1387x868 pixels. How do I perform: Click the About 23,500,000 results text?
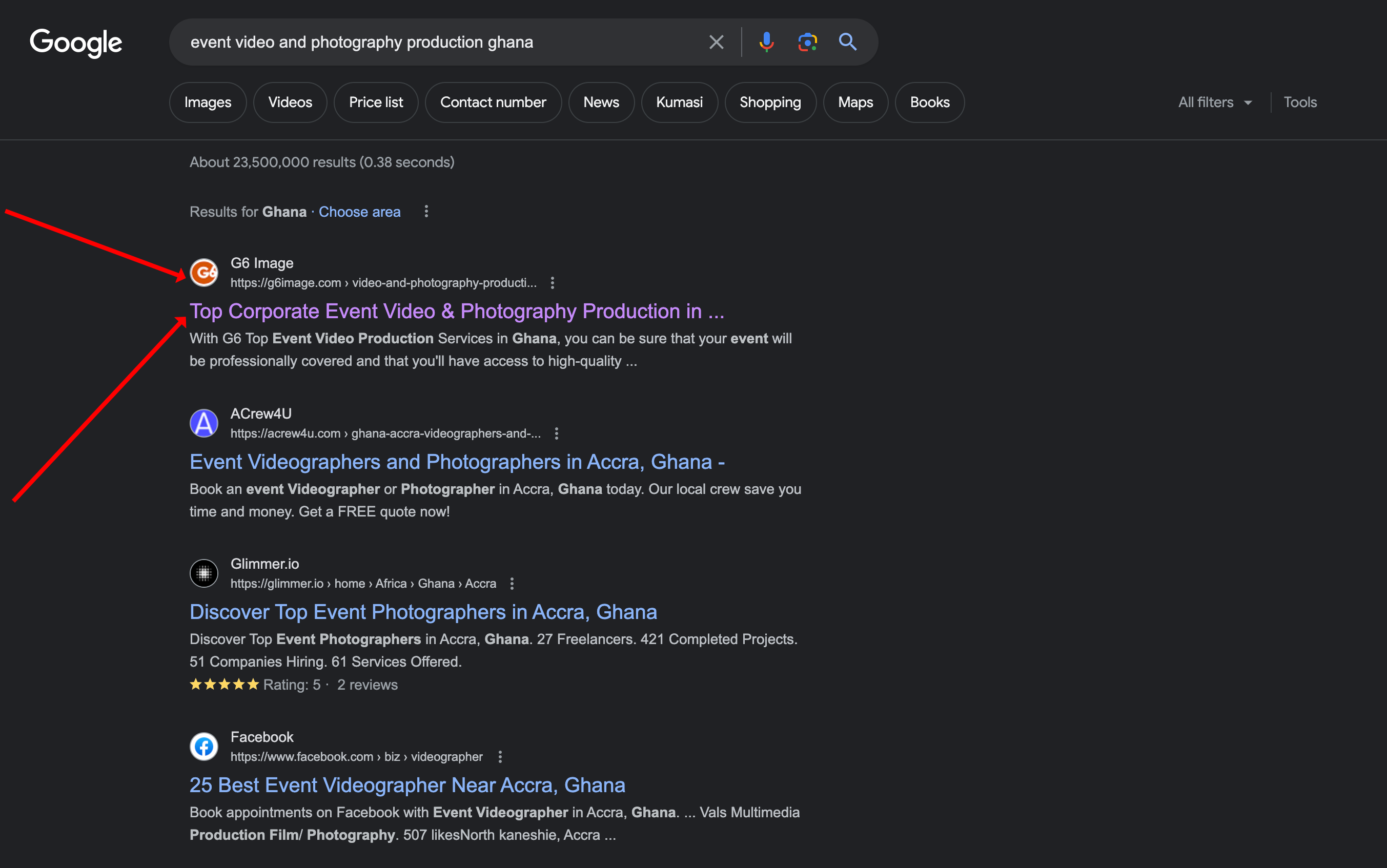click(322, 162)
